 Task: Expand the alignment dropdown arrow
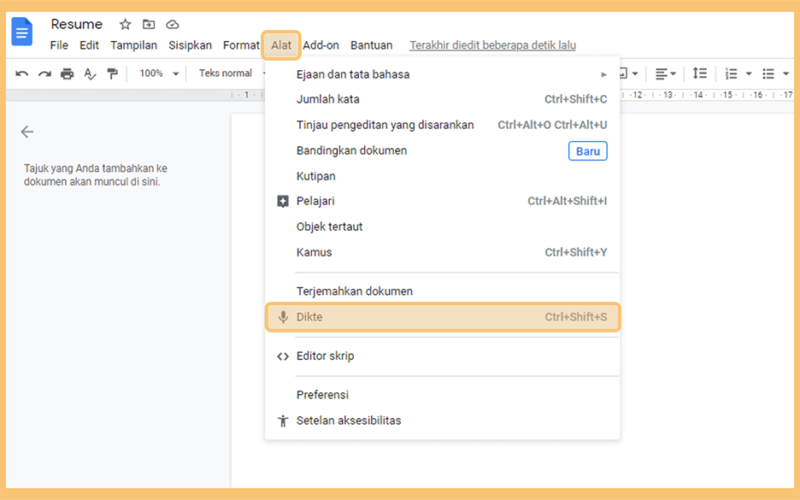673,74
